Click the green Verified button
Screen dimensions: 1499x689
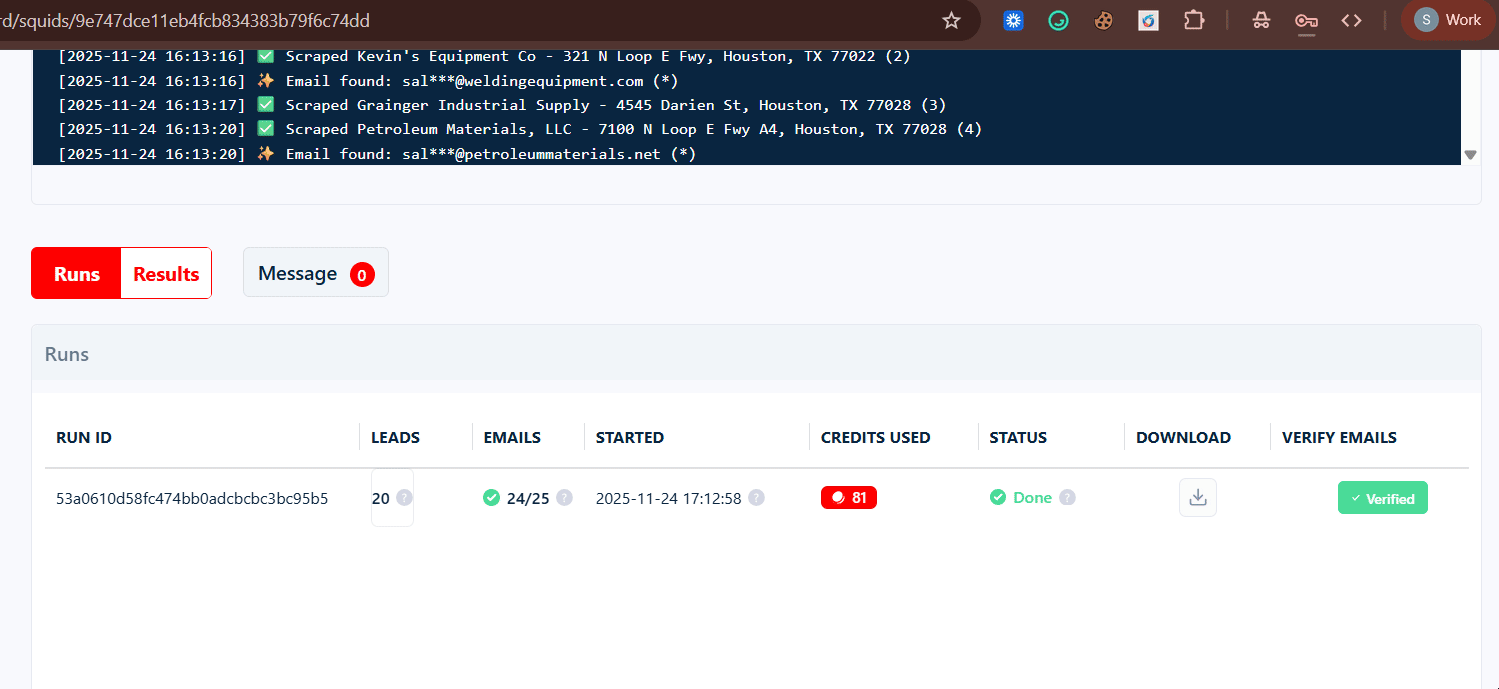1382,498
